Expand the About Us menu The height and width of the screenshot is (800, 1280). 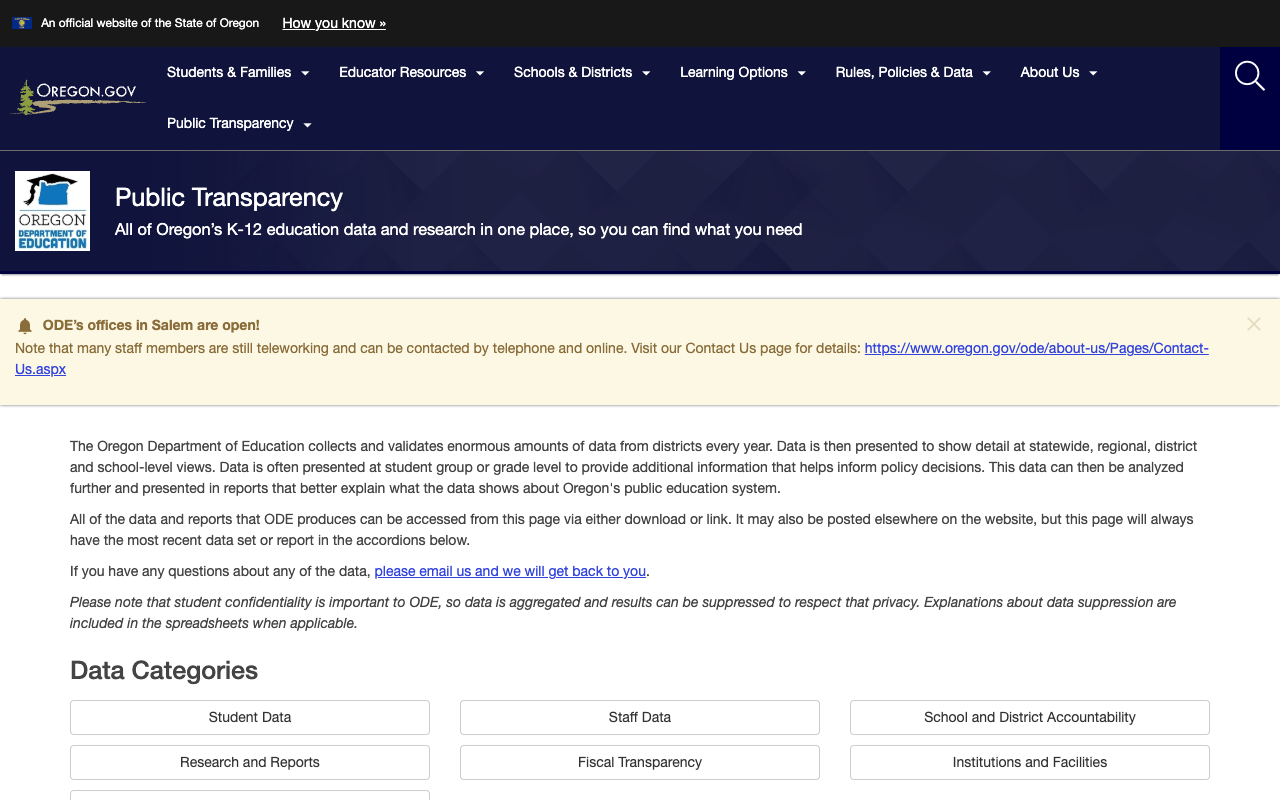click(x=1059, y=72)
